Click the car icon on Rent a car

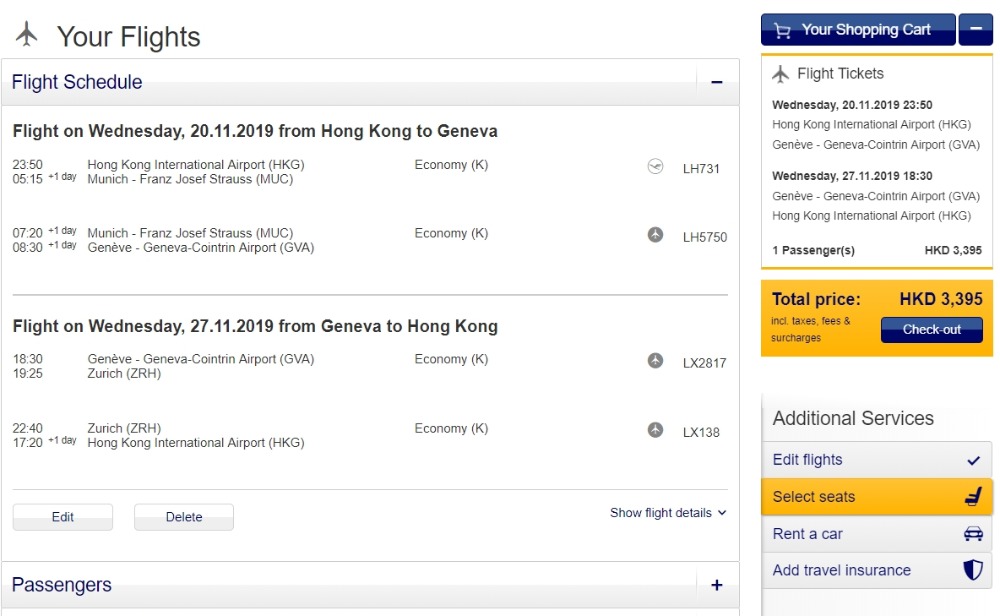(973, 534)
